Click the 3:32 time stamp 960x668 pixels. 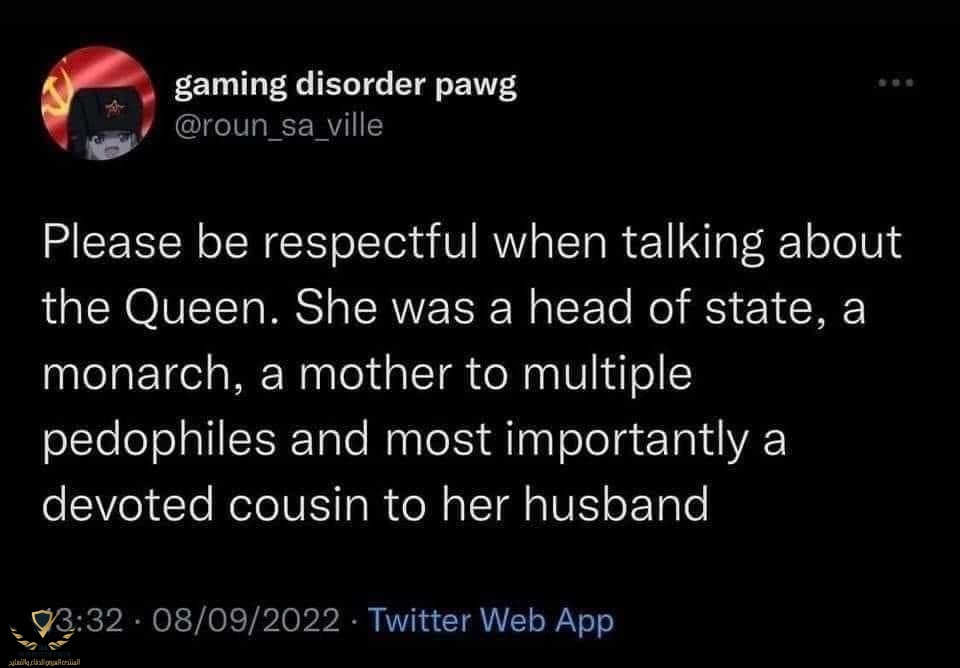88,620
